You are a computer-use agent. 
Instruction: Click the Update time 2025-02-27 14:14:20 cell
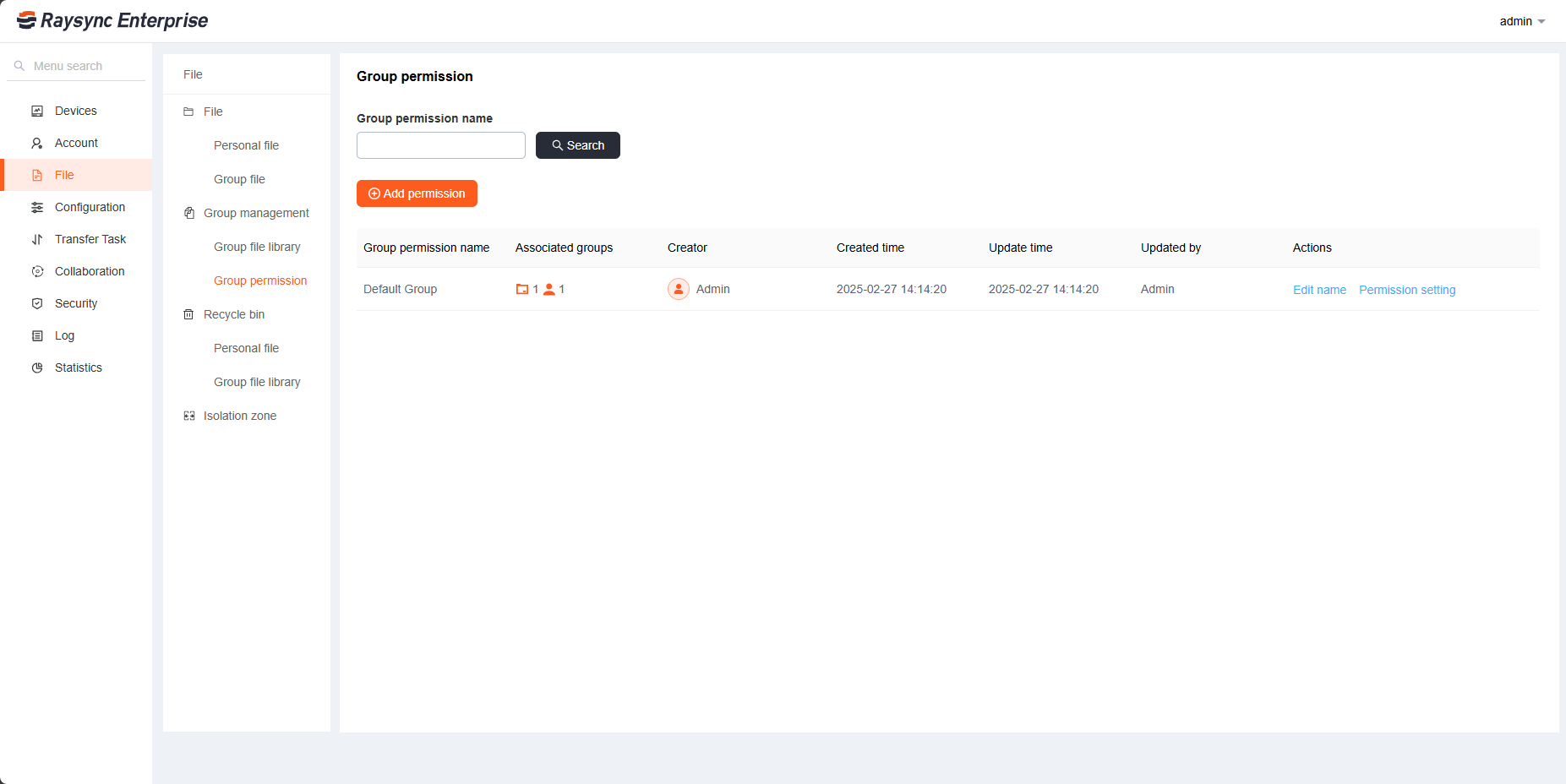(1044, 289)
